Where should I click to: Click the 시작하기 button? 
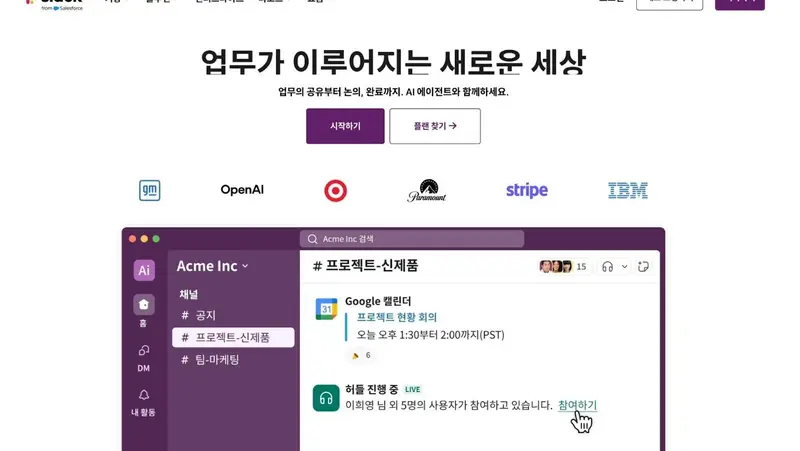pyautogui.click(x=345, y=126)
